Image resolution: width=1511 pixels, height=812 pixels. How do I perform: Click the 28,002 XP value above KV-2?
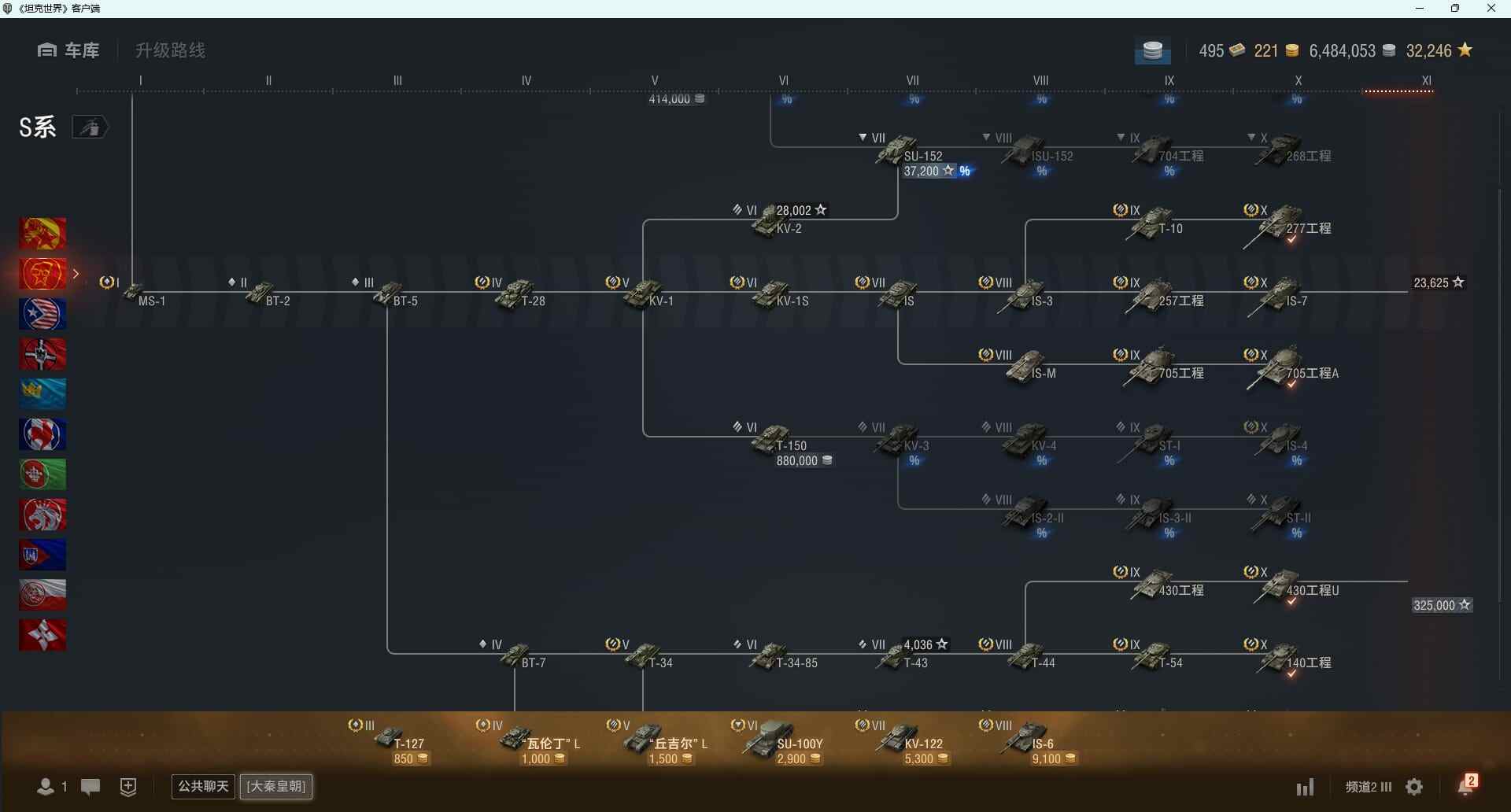801,210
